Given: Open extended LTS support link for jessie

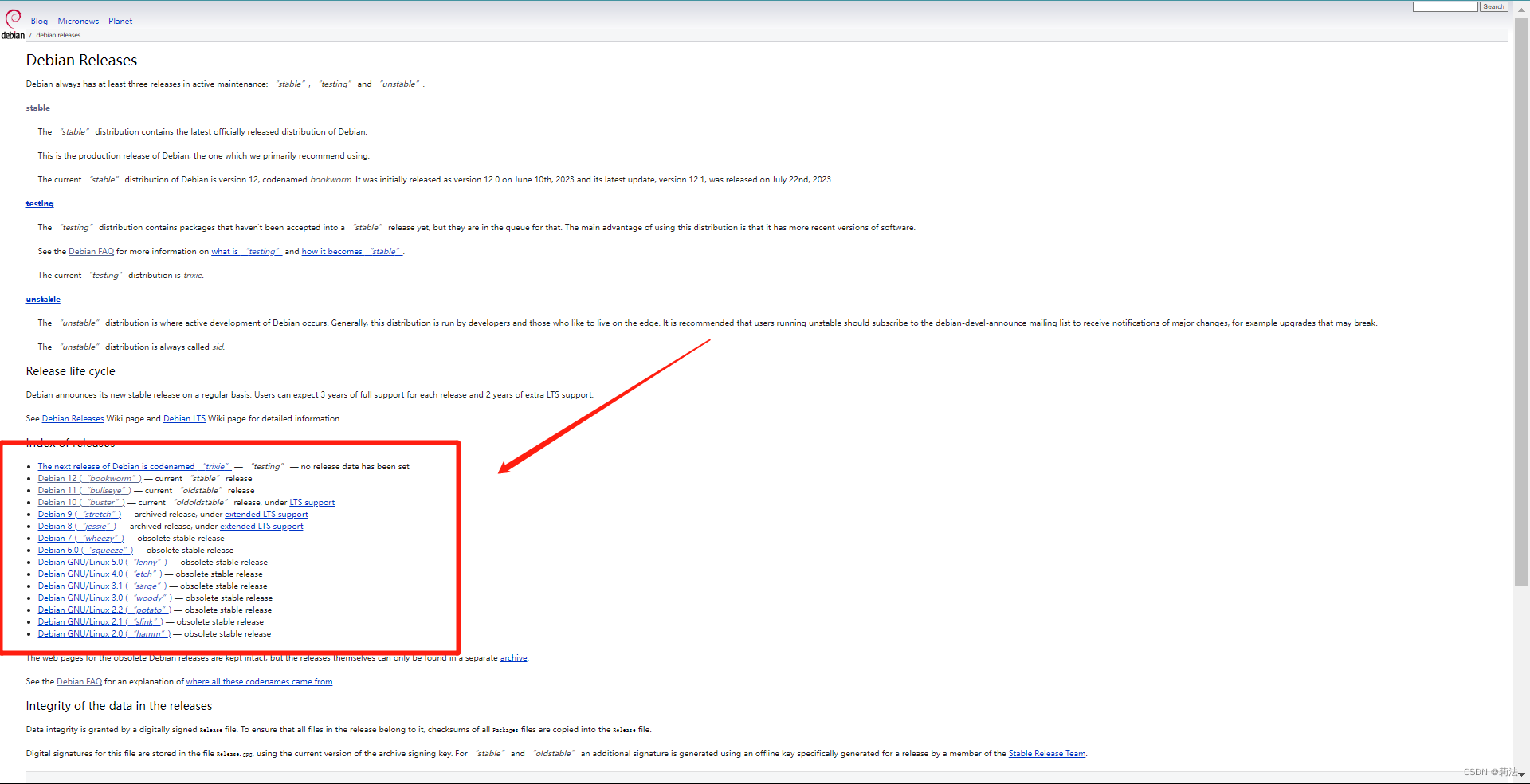Looking at the screenshot, I should click(x=261, y=527).
